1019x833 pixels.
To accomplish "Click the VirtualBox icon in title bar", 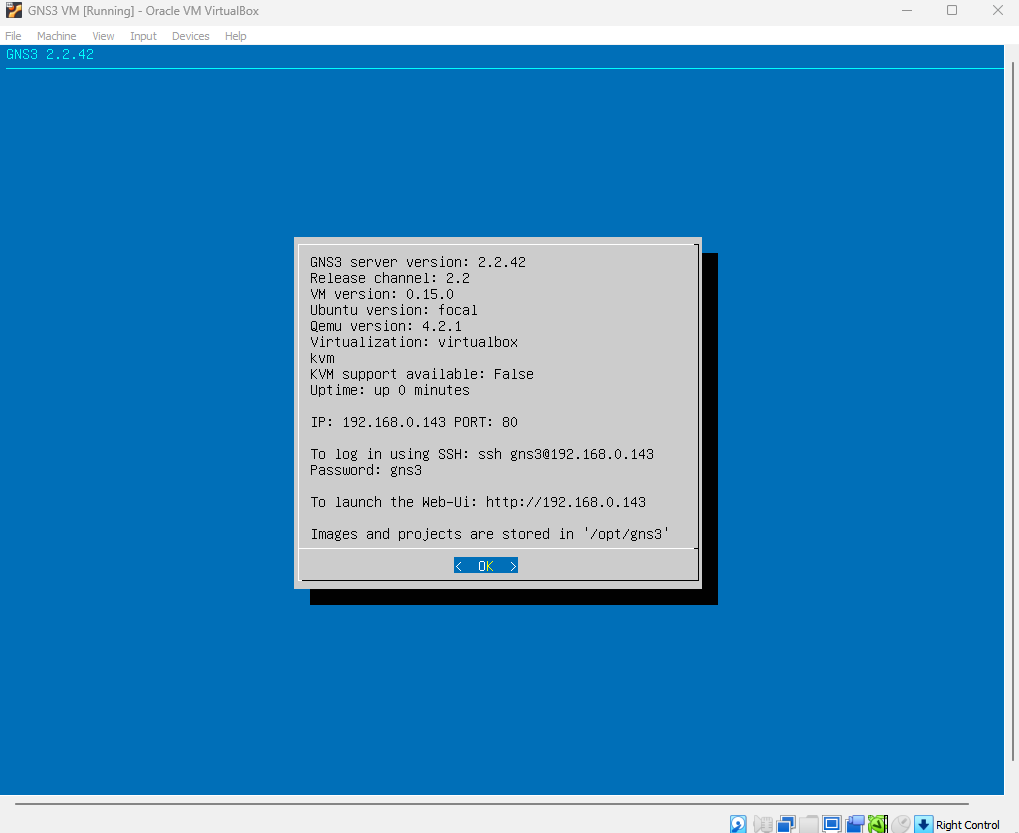I will click(x=13, y=11).
